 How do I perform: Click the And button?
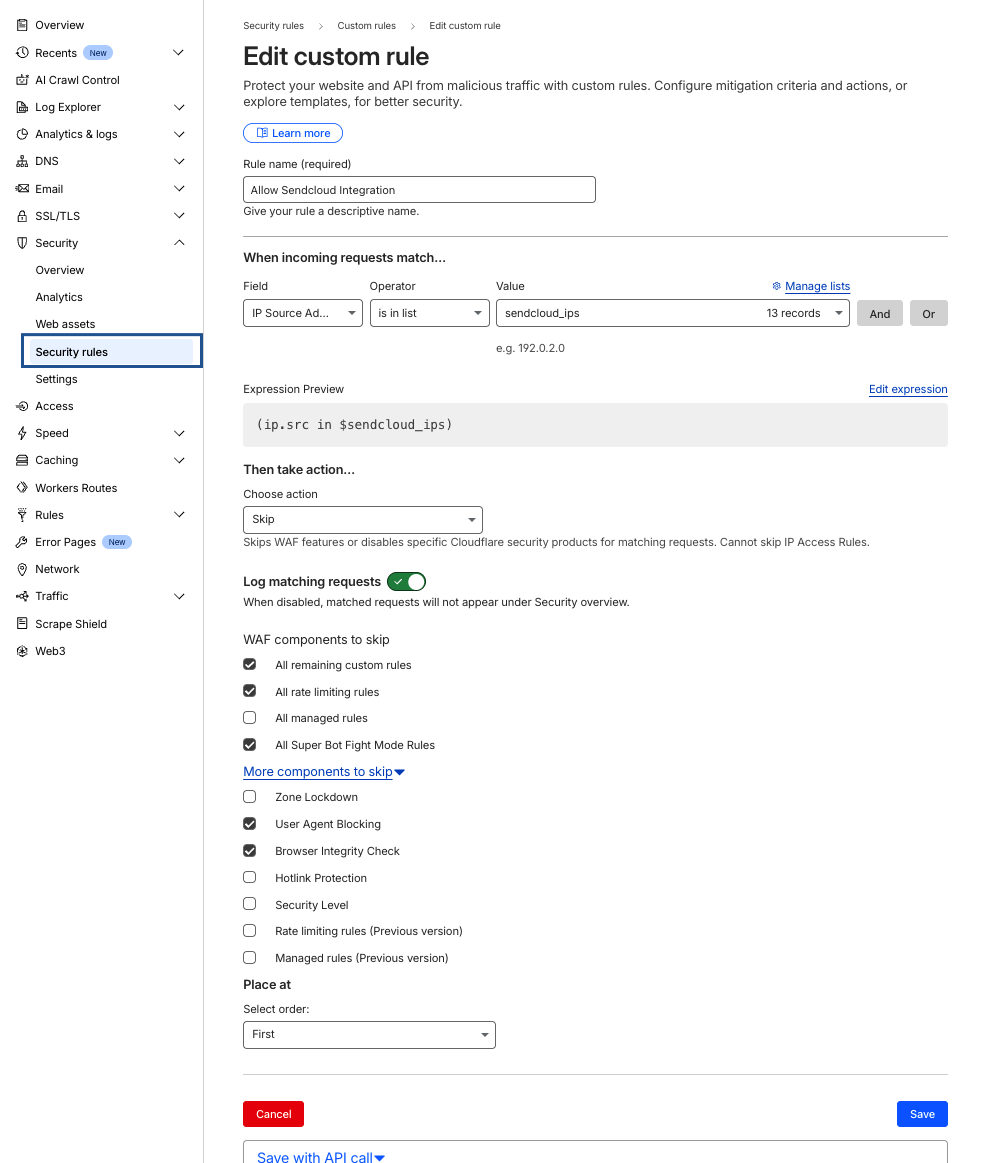pyautogui.click(x=880, y=313)
